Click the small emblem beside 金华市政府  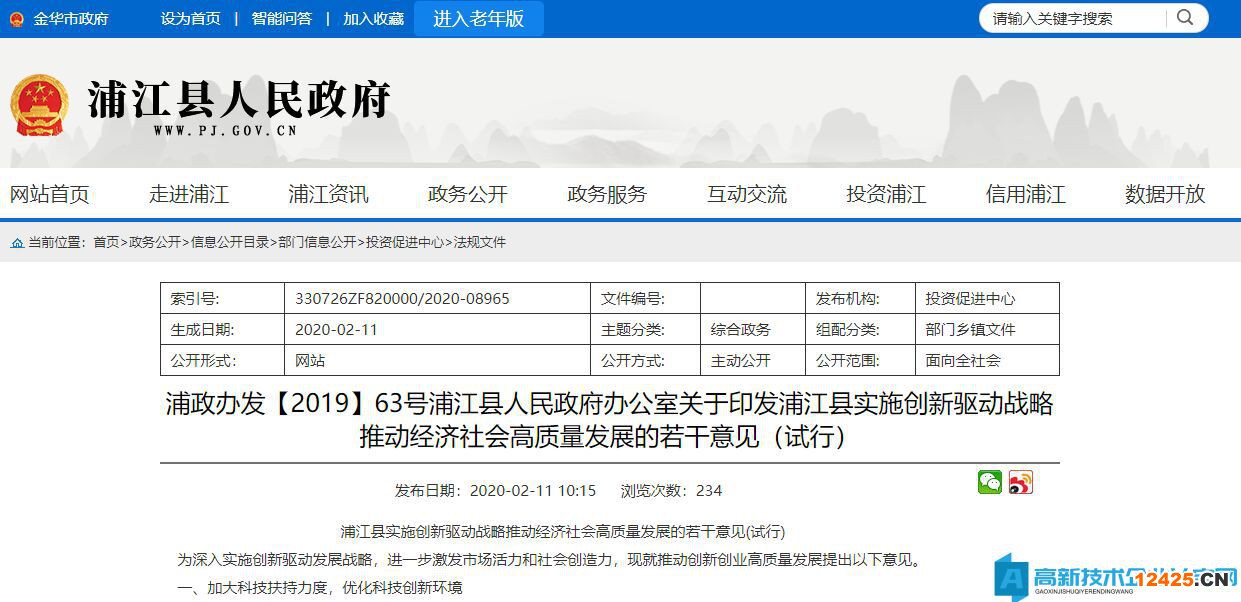(15, 17)
